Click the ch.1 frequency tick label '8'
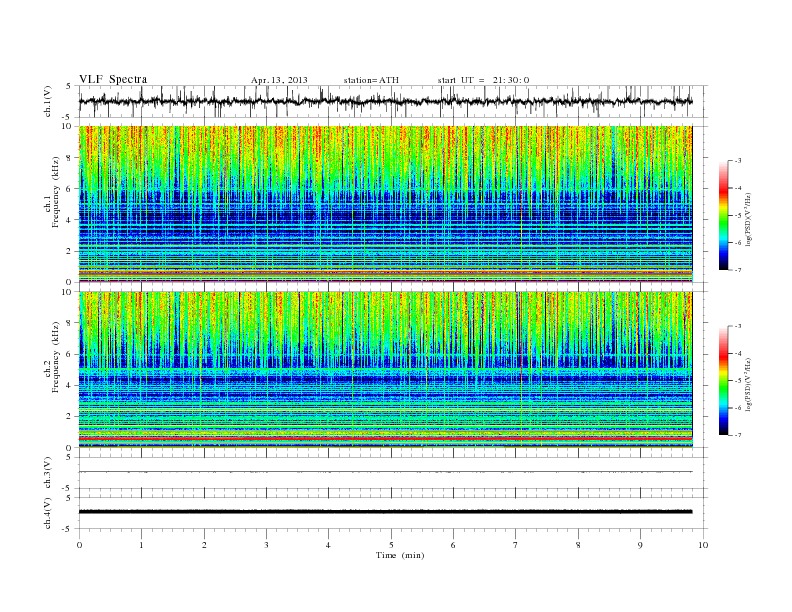The width and height of the screenshot is (792, 612). click(69, 158)
